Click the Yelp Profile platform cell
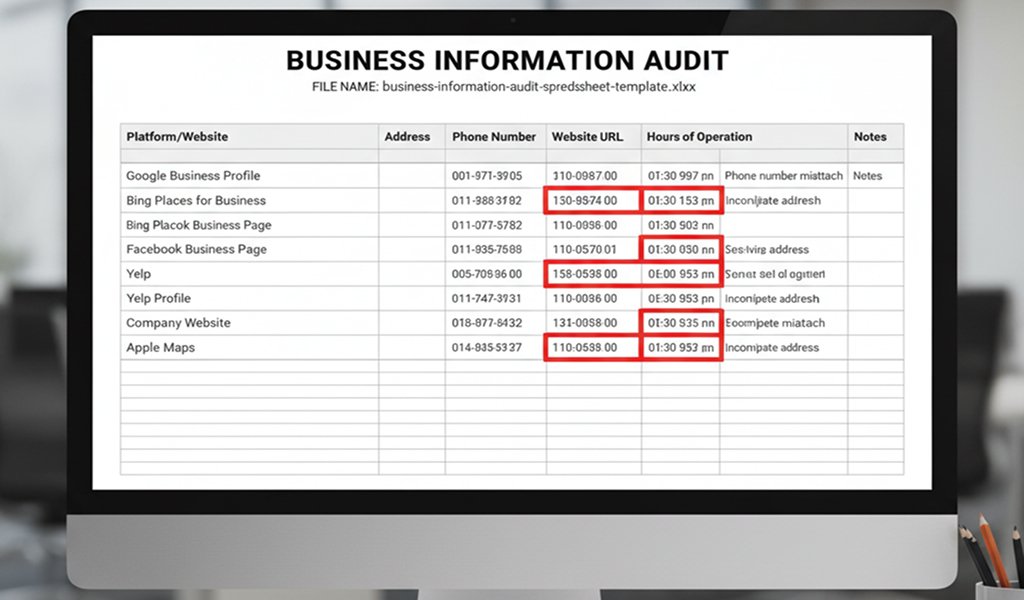 (249, 298)
